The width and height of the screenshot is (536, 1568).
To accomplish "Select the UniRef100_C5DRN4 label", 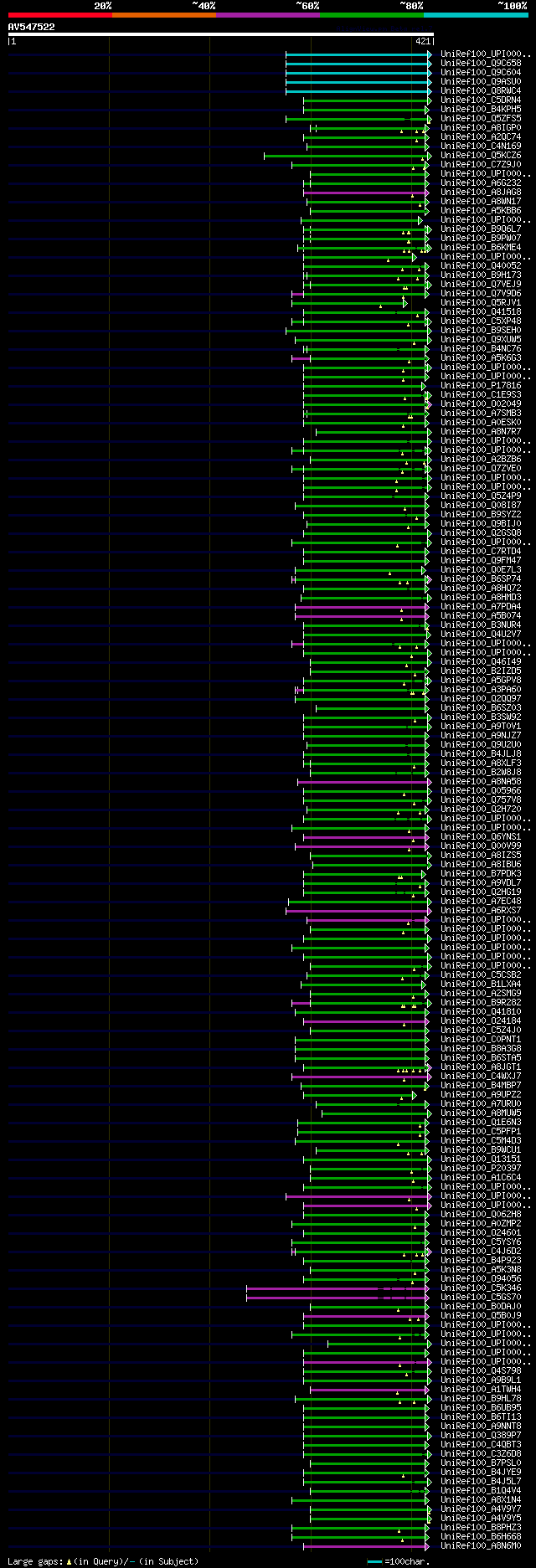I will [481, 100].
